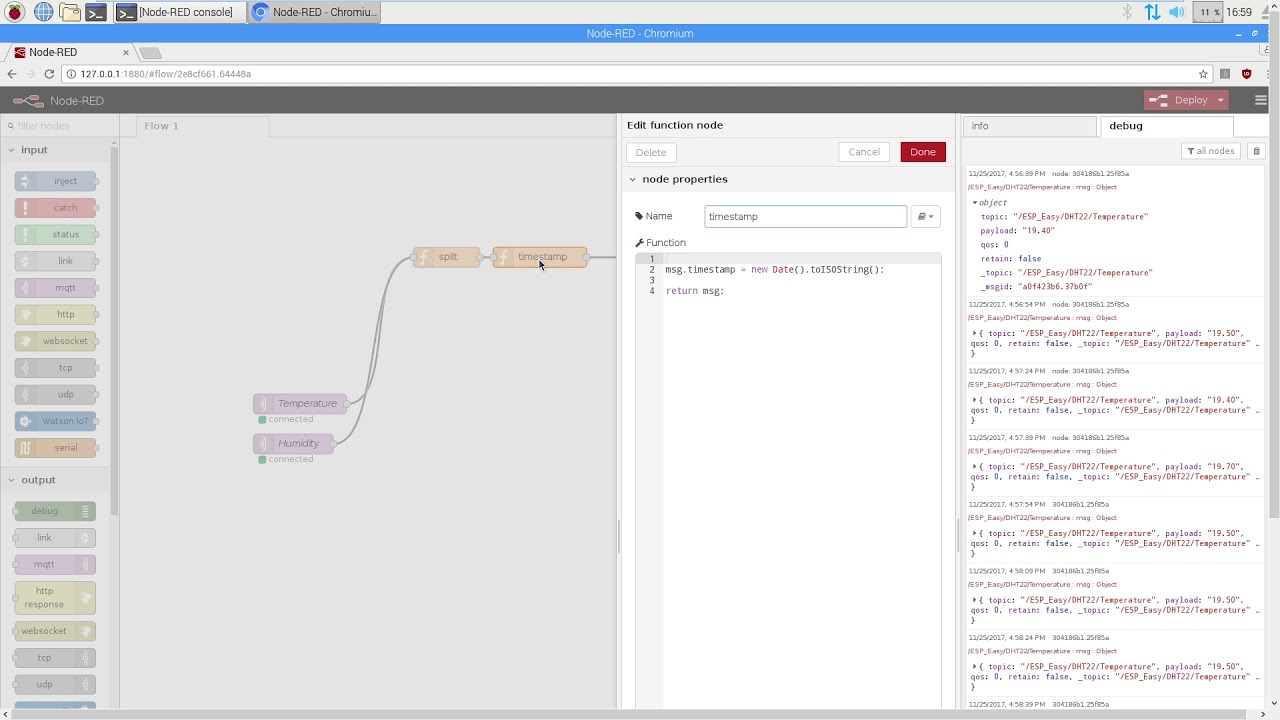Open the volume control in system tray
The width and height of the screenshot is (1280, 720).
pos(1177,12)
